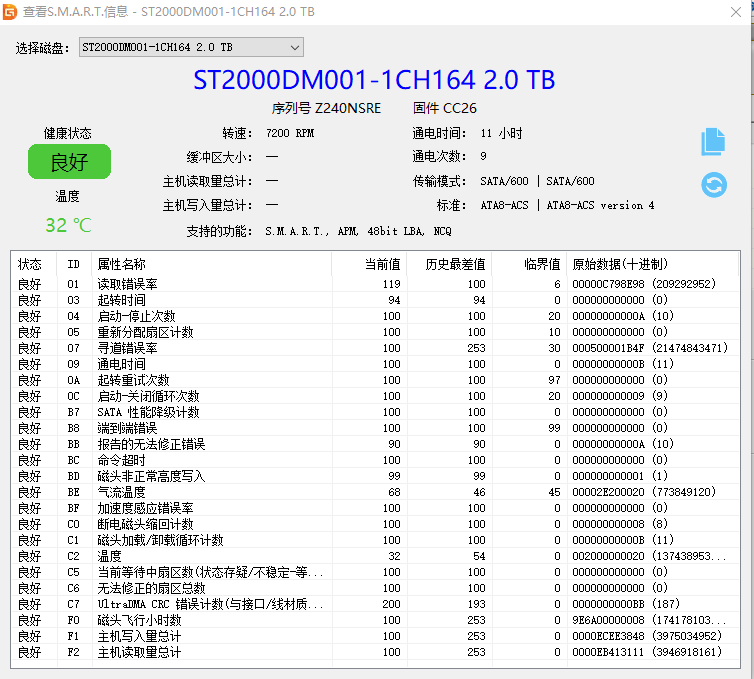The width and height of the screenshot is (754, 679).
Task: Click raw value 00002E200020 (773849120)
Action: click(x=644, y=492)
